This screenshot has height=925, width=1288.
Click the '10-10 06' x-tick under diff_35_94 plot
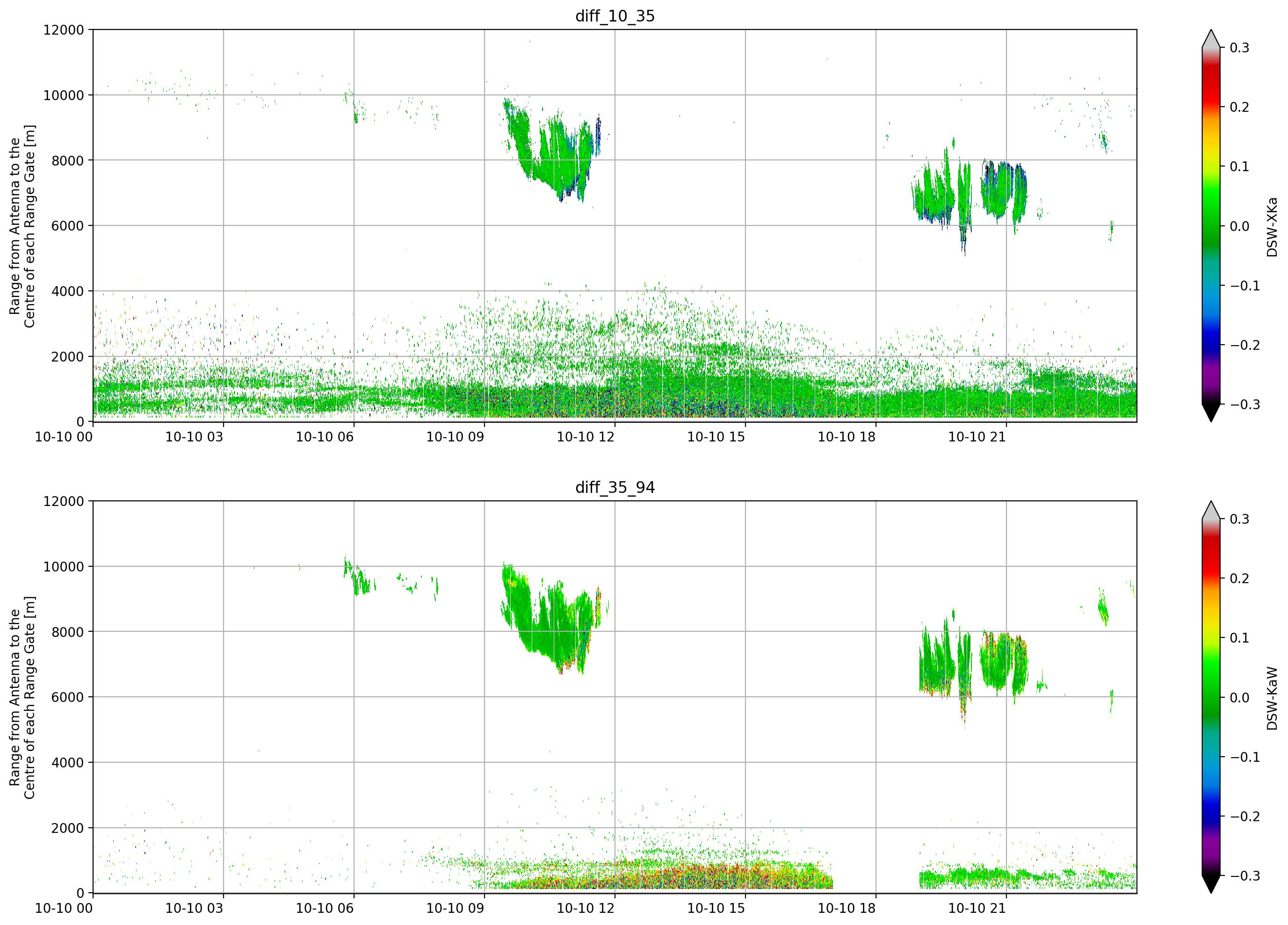(x=325, y=908)
